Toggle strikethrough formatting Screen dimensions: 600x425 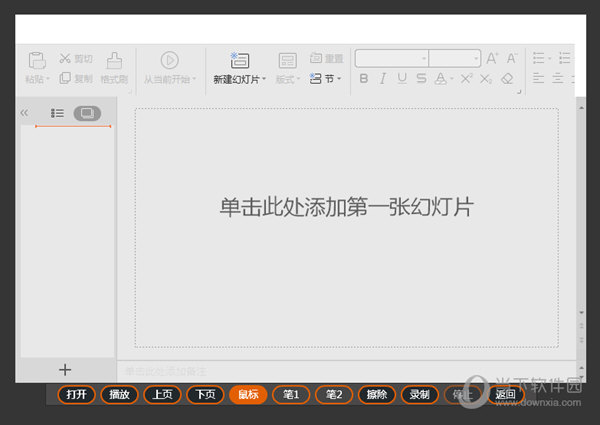pyautogui.click(x=421, y=78)
